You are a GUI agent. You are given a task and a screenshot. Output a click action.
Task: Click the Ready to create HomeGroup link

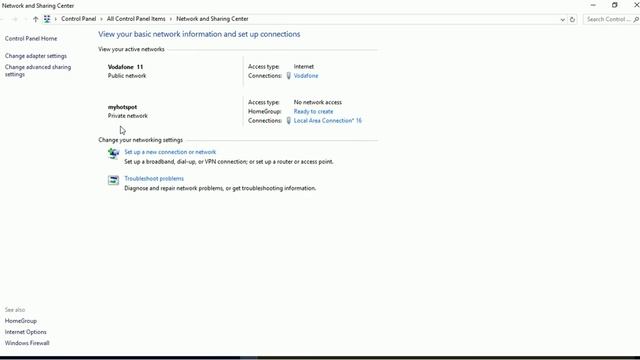[x=313, y=111]
